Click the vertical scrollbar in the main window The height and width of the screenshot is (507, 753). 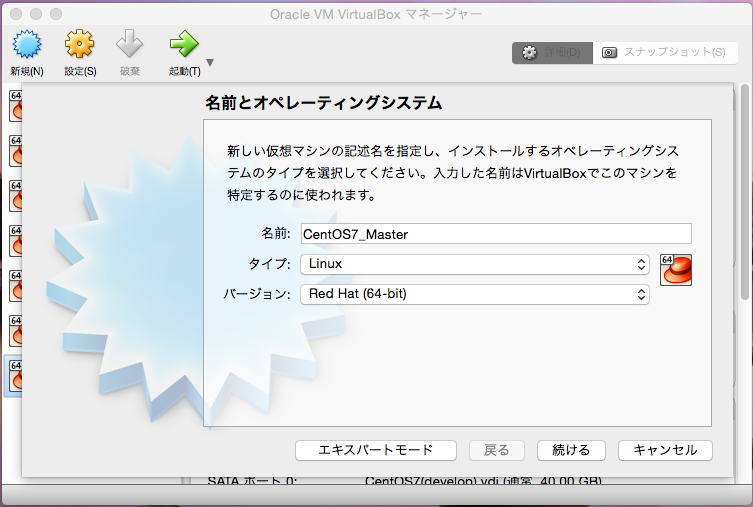coord(745,192)
